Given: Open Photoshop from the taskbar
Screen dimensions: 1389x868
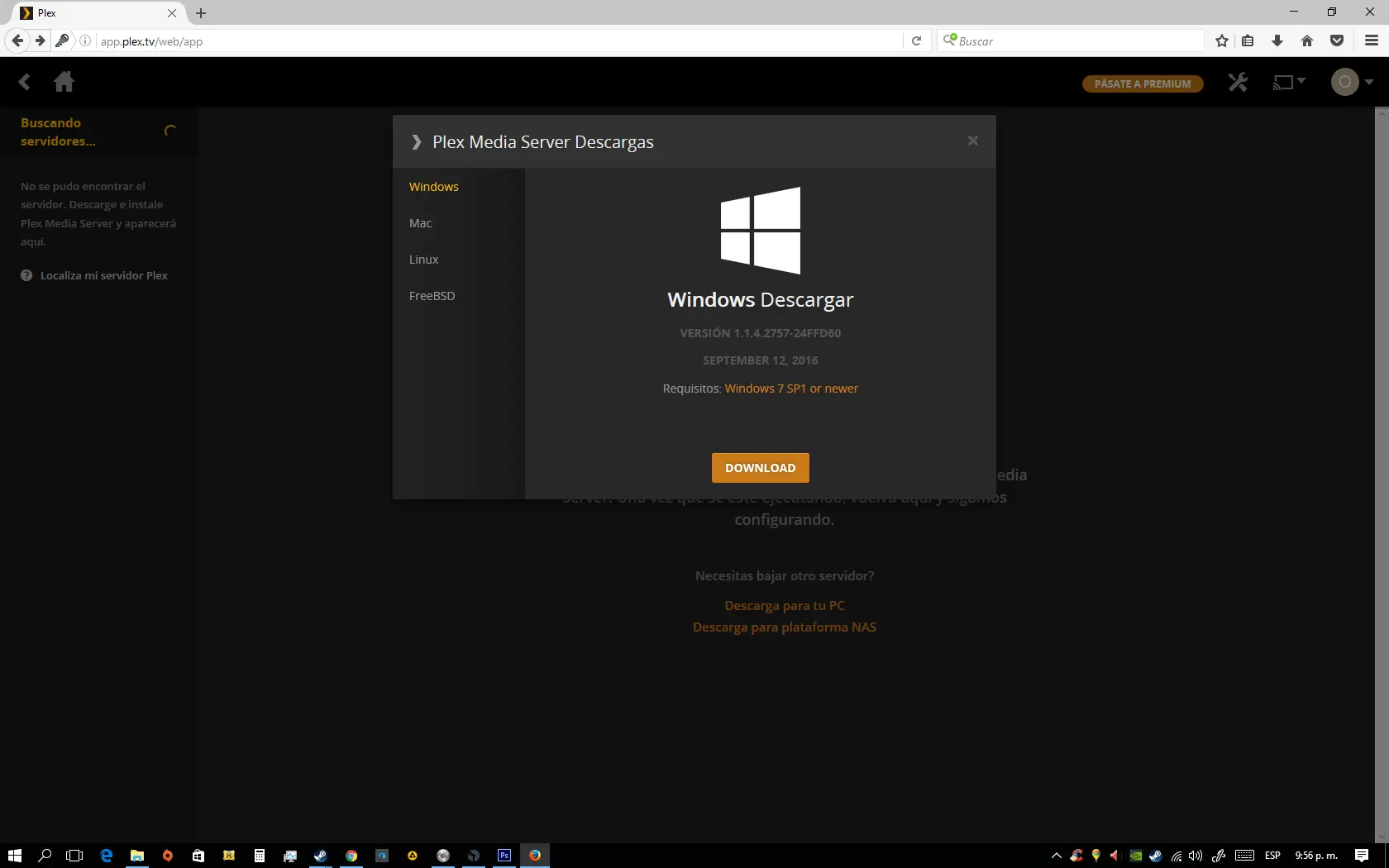Looking at the screenshot, I should pos(504,856).
